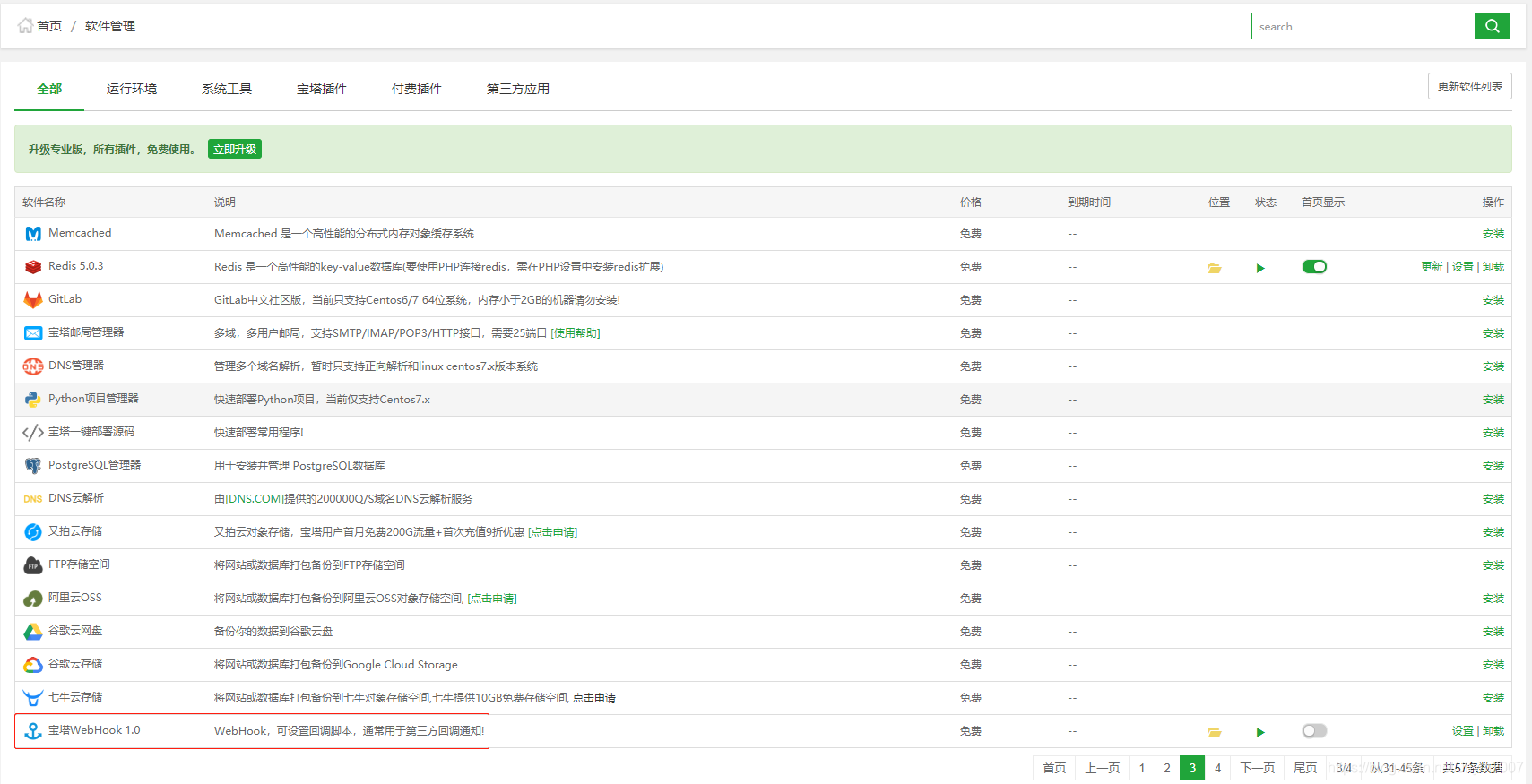Switch to the 运行环境 tab
This screenshot has width=1532, height=784.
132,89
